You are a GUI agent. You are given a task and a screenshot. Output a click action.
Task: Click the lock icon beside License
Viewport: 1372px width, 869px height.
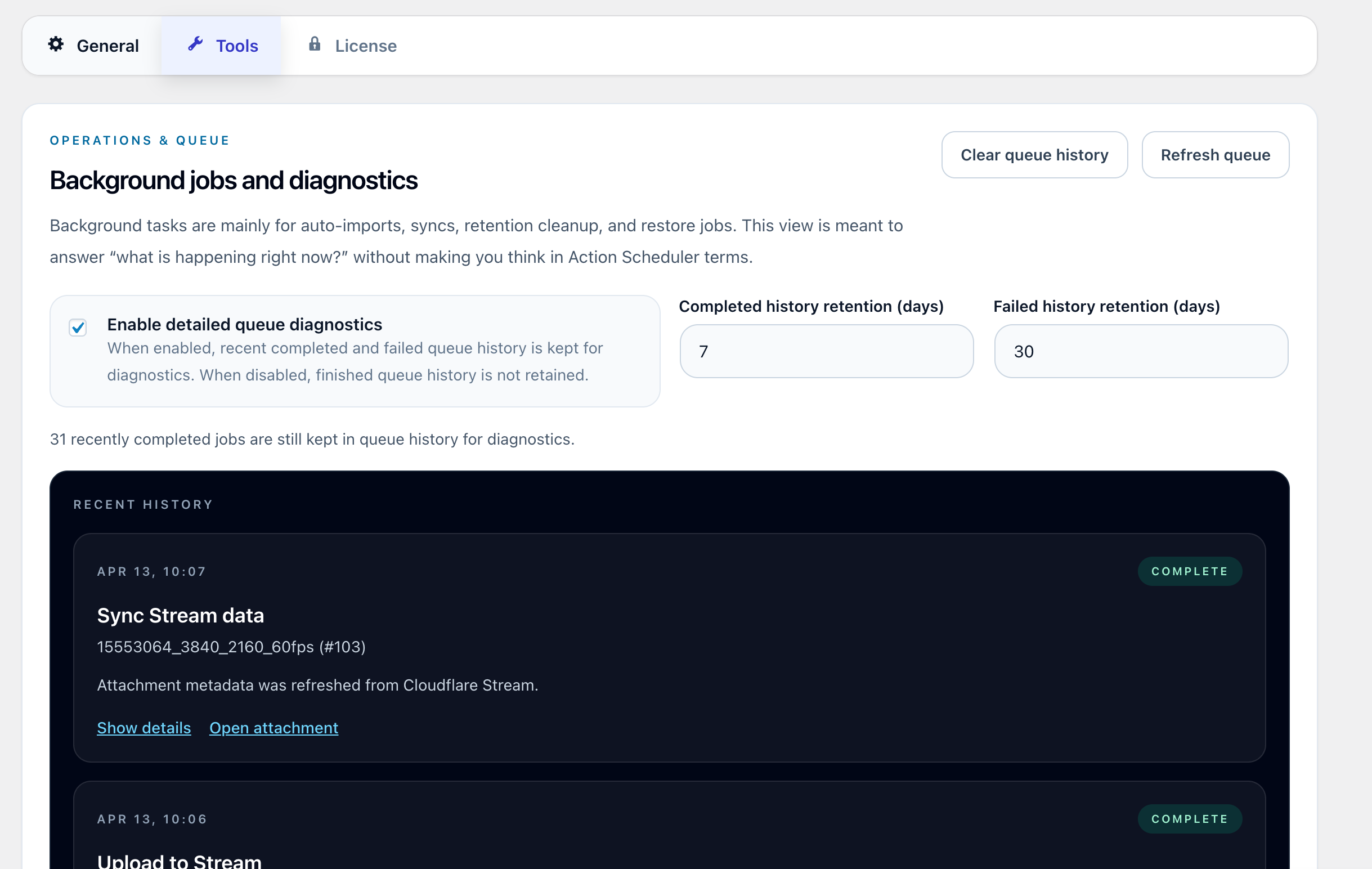(315, 44)
